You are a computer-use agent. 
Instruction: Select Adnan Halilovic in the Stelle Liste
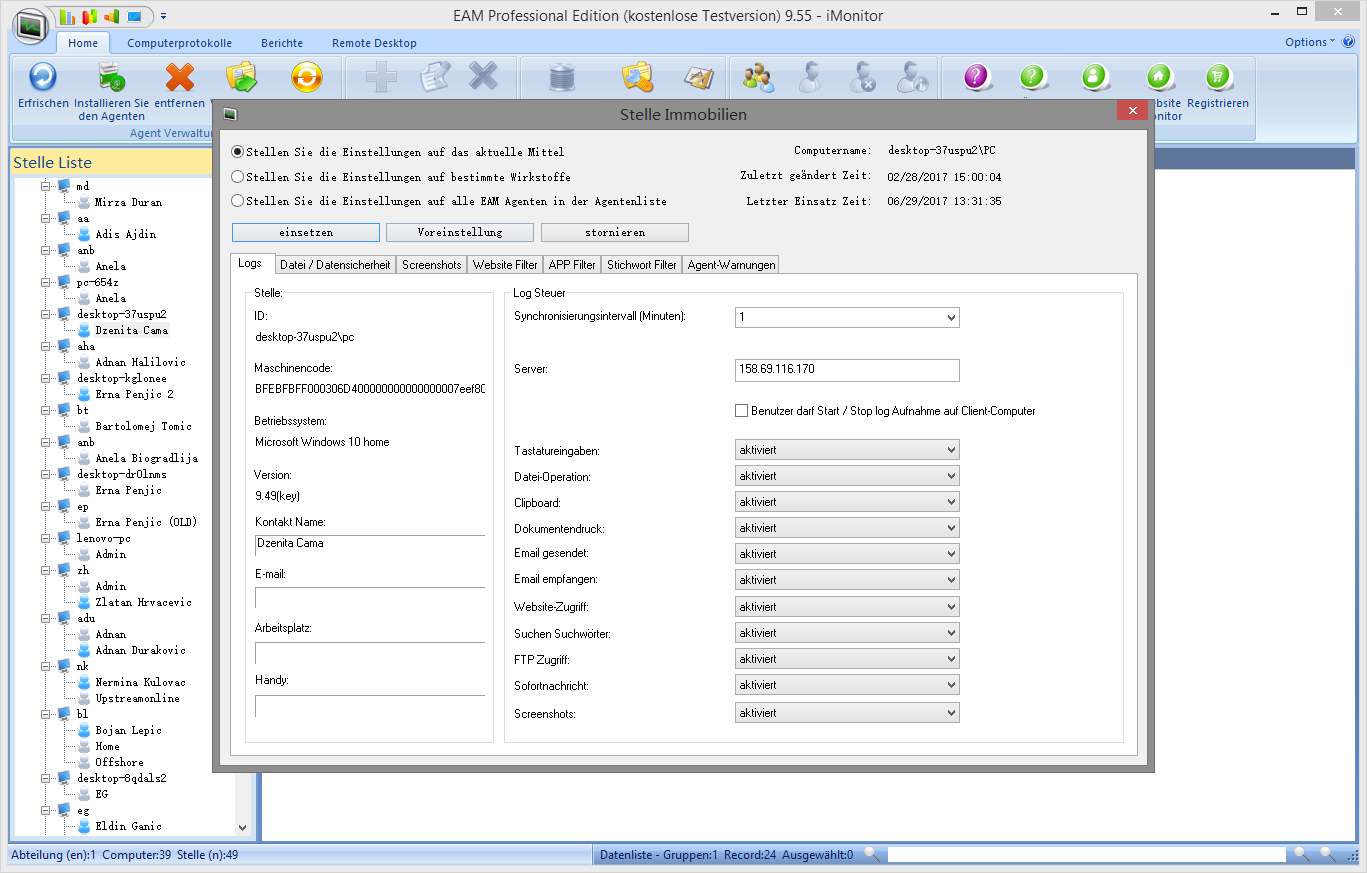tap(140, 362)
